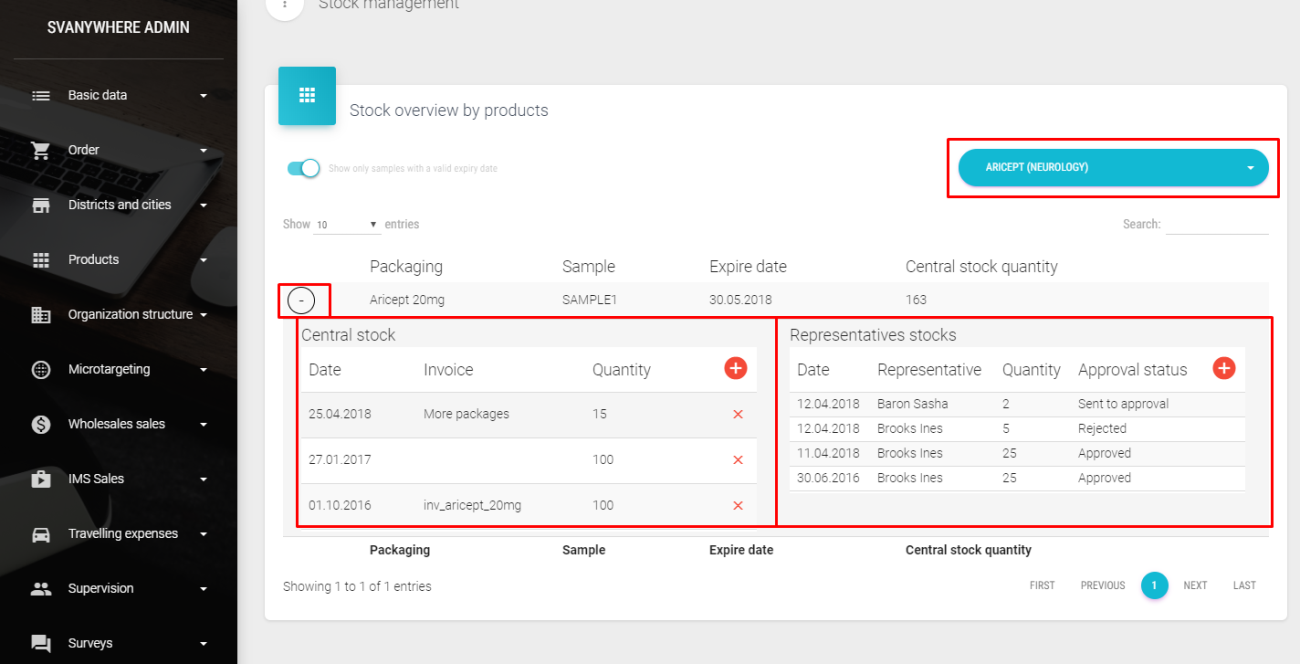
Task: Delete the 'More packages' invoice row
Action: pos(738,414)
